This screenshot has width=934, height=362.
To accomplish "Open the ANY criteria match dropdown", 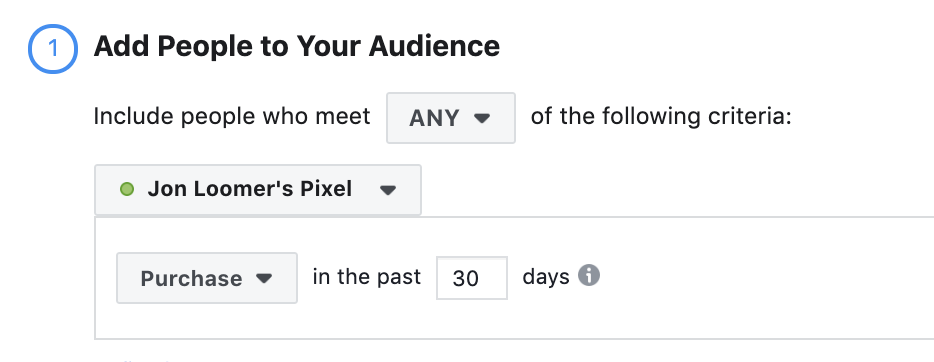I will (x=451, y=118).
